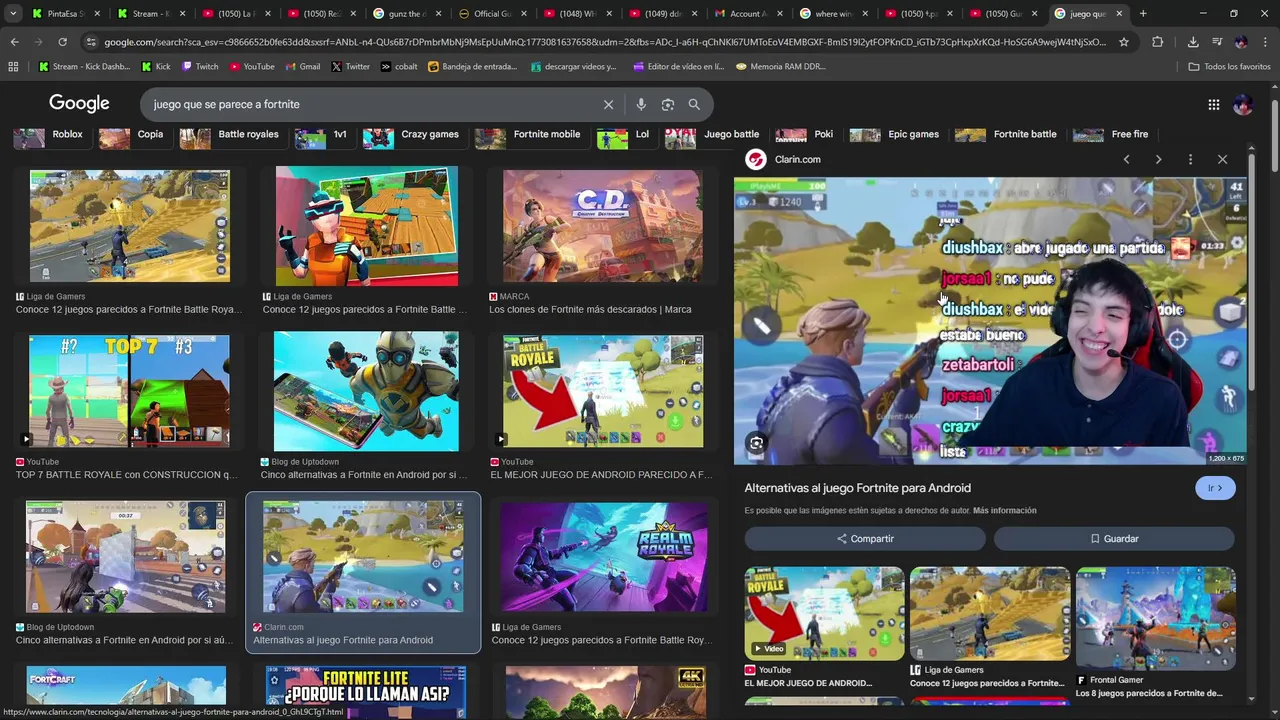Open the Kick bookmark

click(156, 67)
